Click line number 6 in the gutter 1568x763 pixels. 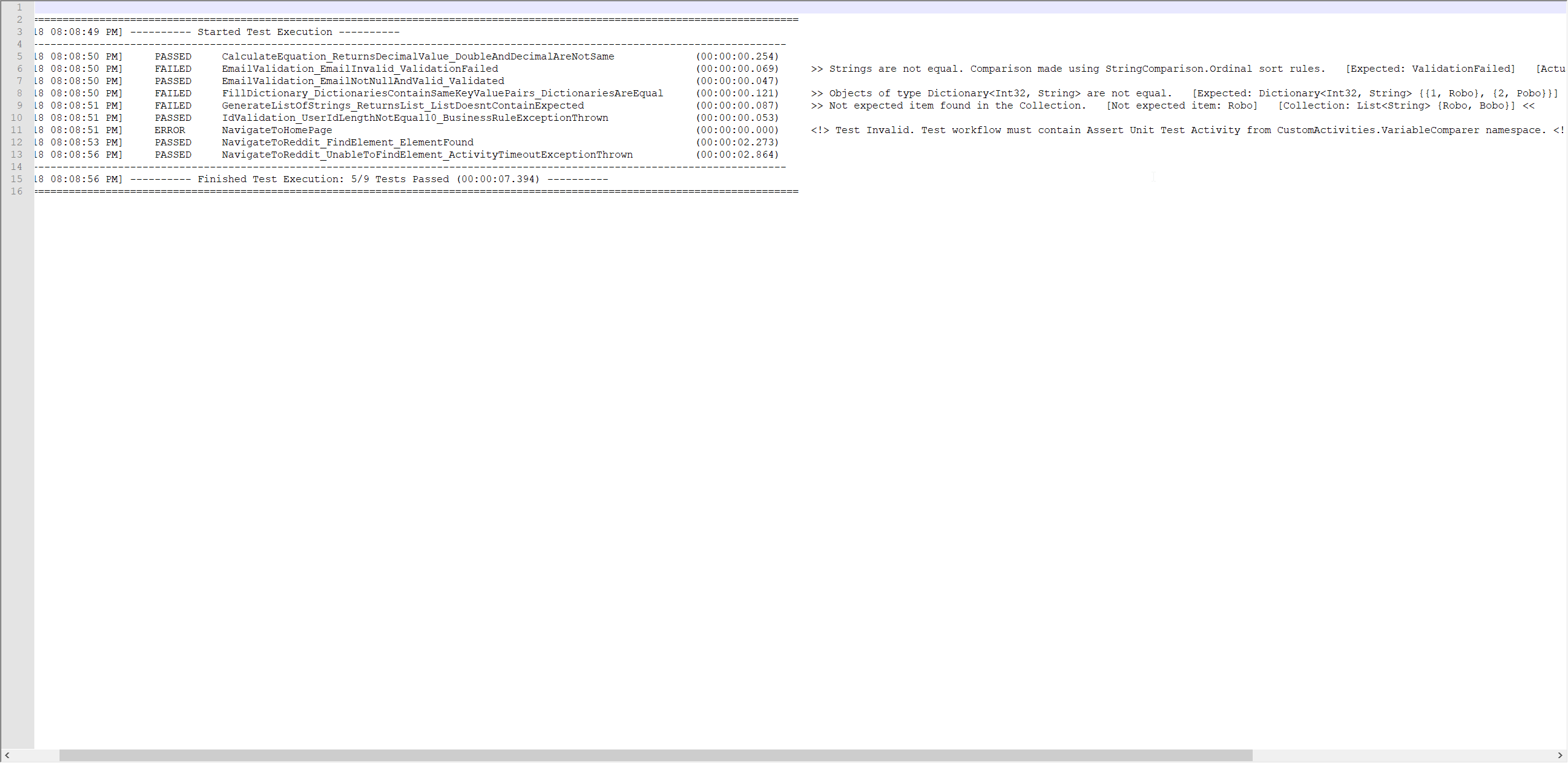coord(19,69)
